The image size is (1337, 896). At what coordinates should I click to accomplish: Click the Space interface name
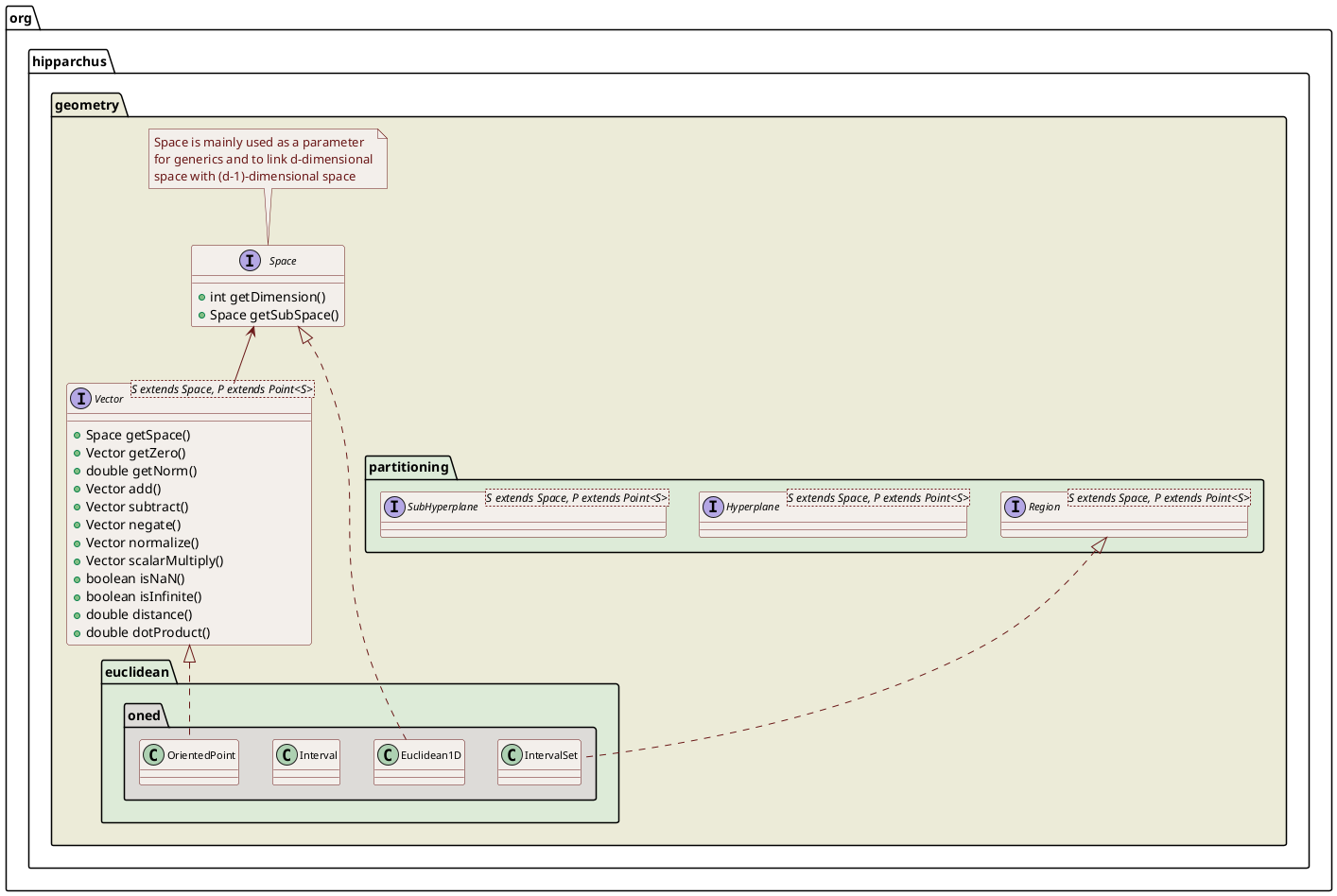(x=283, y=261)
